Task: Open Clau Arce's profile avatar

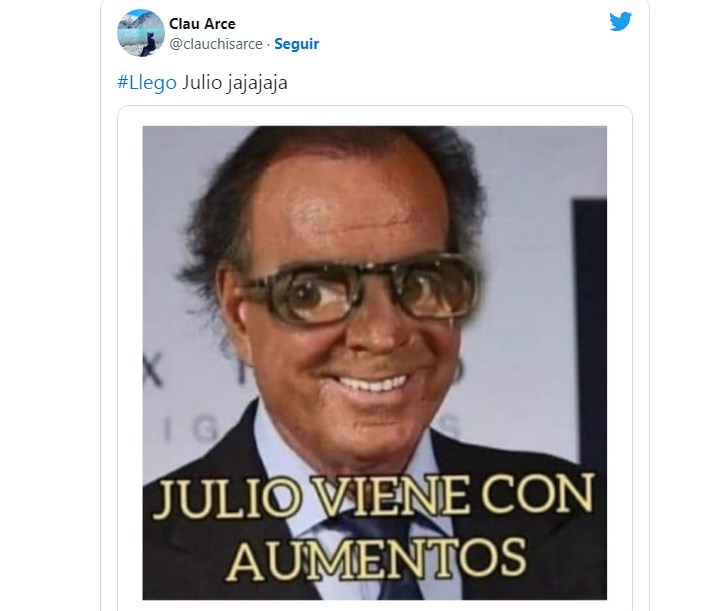Action: 141,33
